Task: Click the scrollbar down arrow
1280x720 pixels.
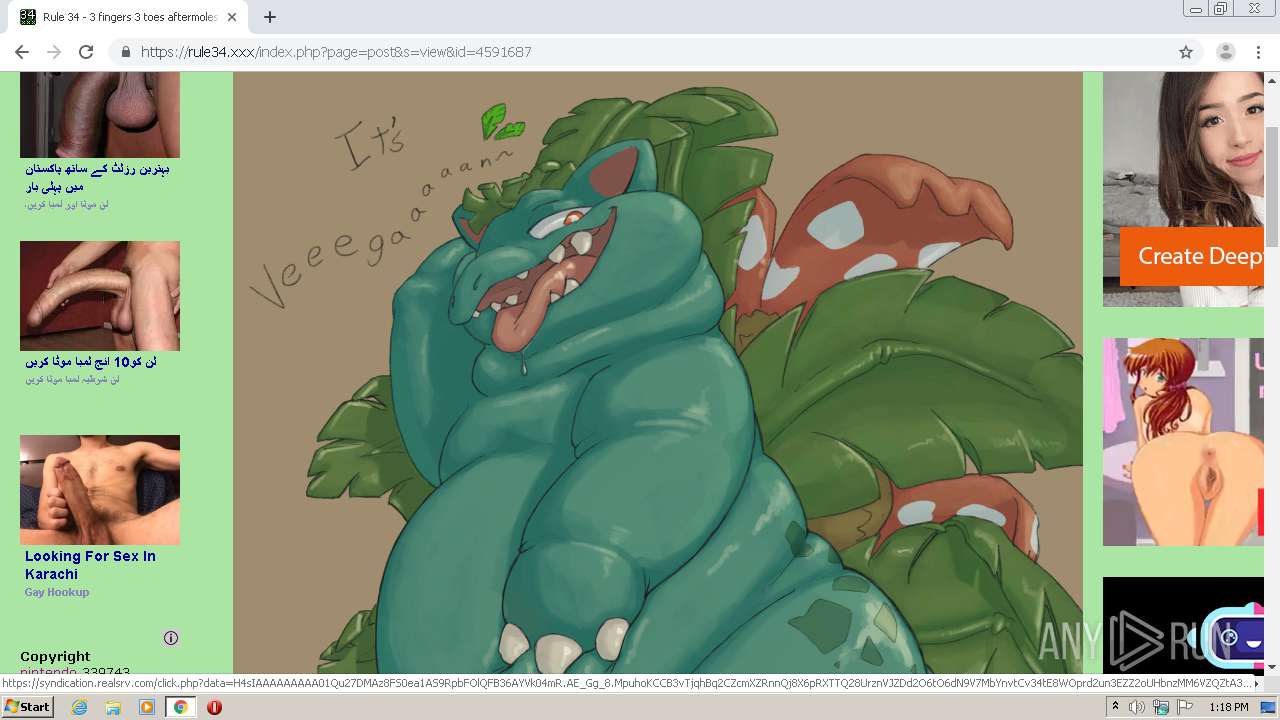Action: (x=1272, y=666)
